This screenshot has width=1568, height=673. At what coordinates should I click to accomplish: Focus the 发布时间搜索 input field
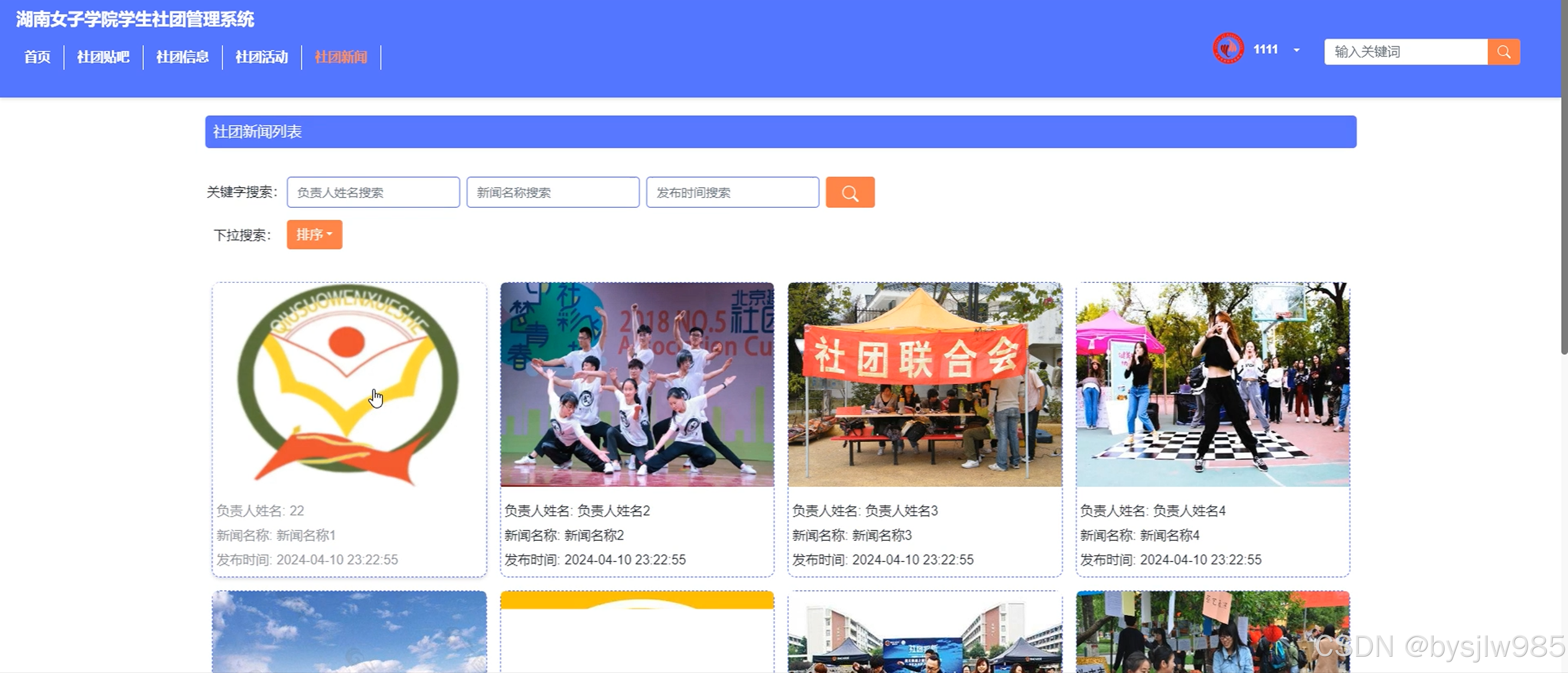coord(732,192)
